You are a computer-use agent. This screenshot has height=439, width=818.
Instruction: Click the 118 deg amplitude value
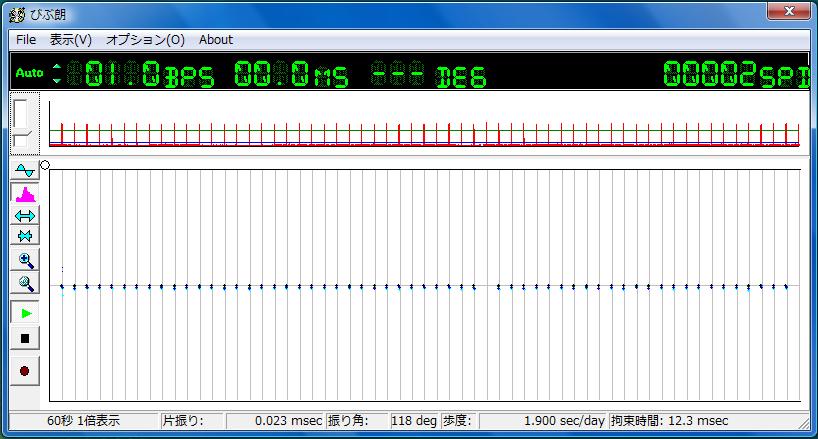tap(413, 421)
